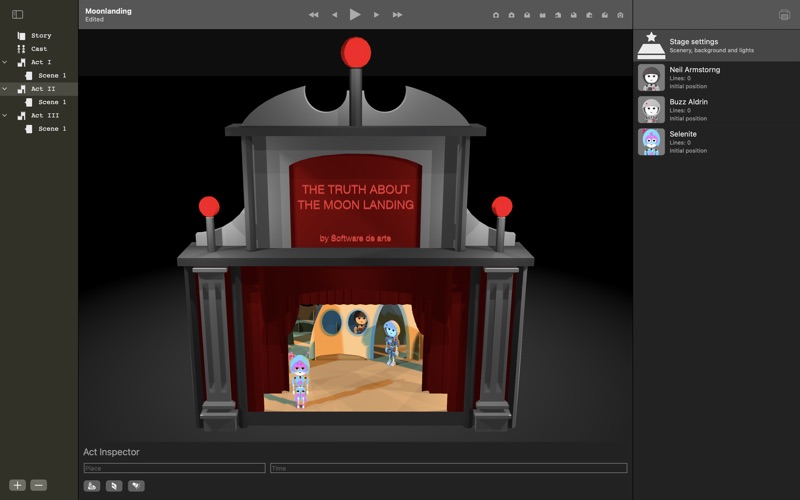
Task: Click the Buzz Aldrin name text
Action: [688, 102]
